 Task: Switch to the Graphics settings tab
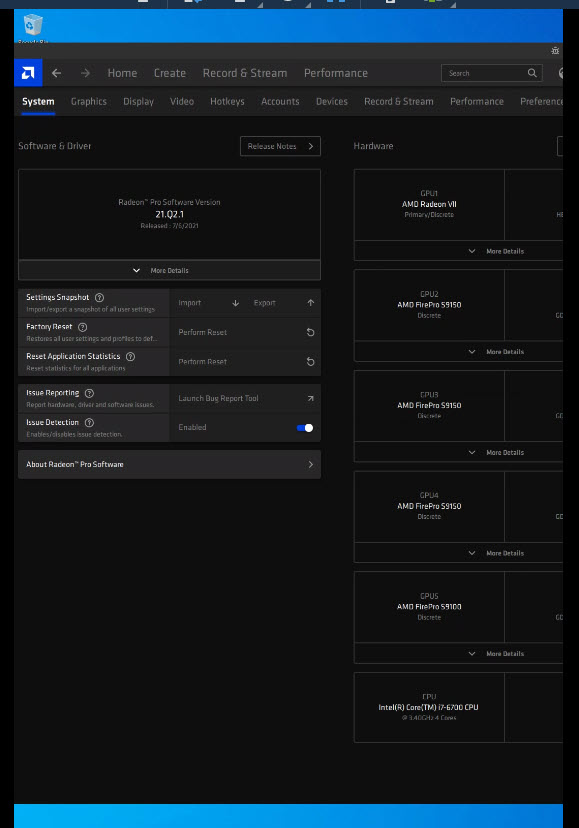(88, 101)
